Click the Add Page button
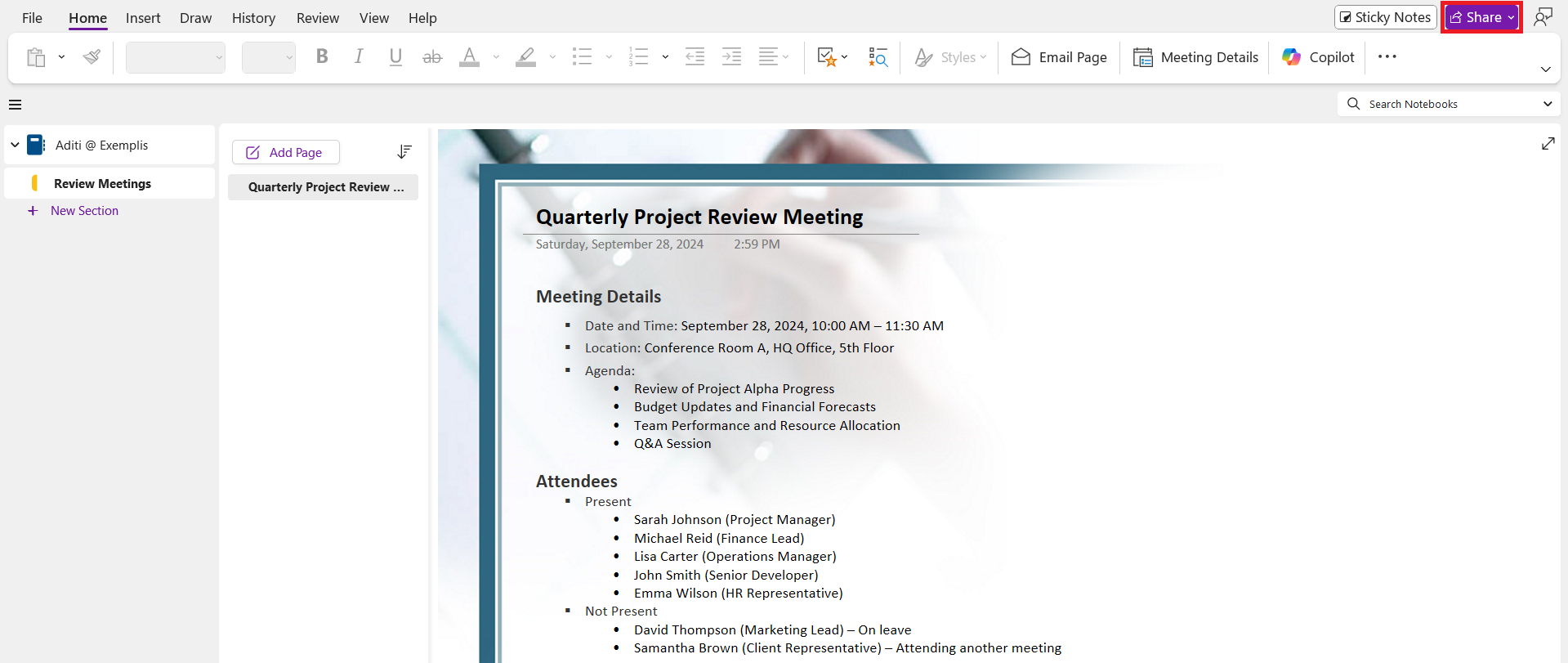The height and width of the screenshot is (663, 1568). pos(285,152)
